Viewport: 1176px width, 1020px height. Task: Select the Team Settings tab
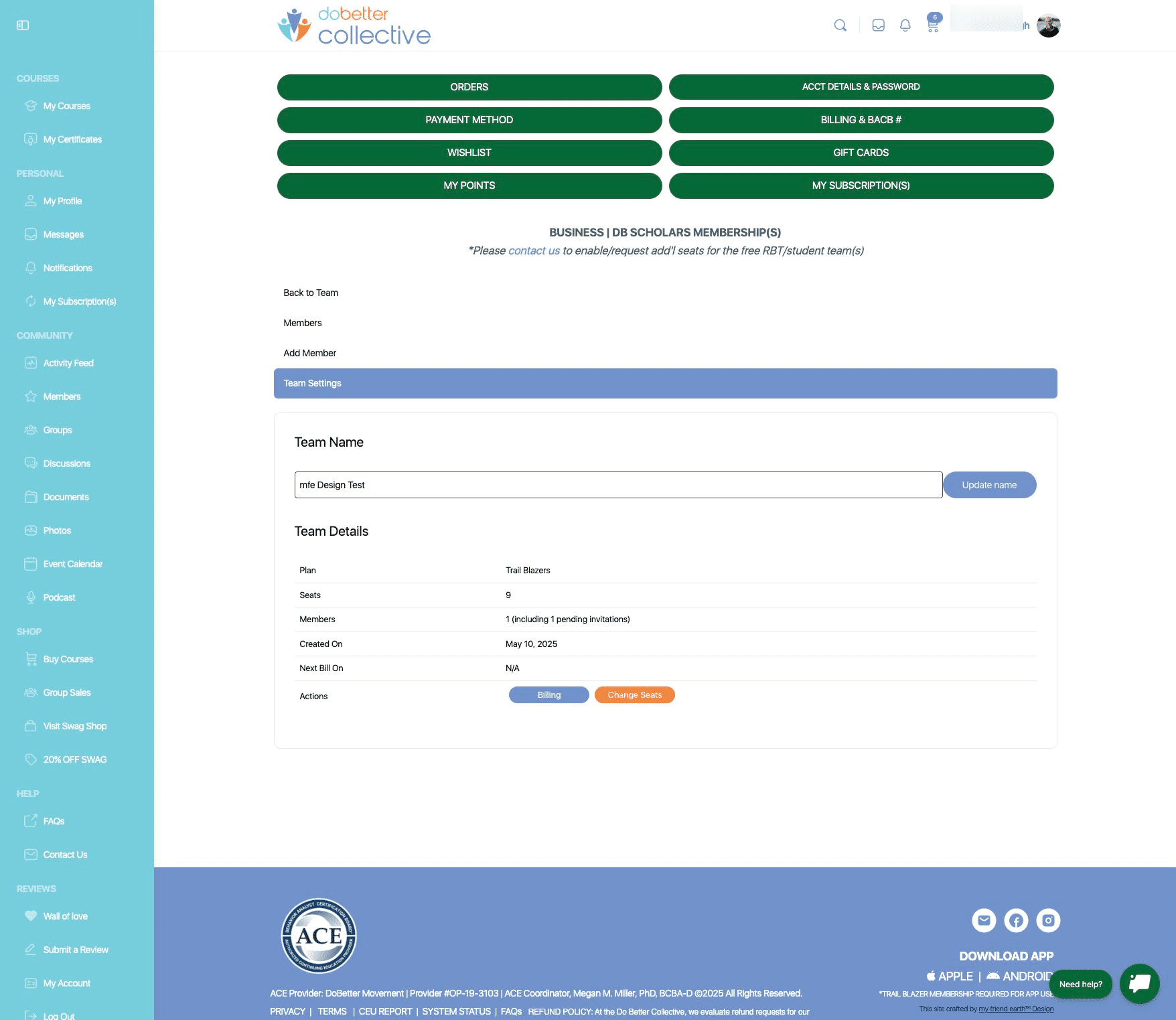(312, 383)
